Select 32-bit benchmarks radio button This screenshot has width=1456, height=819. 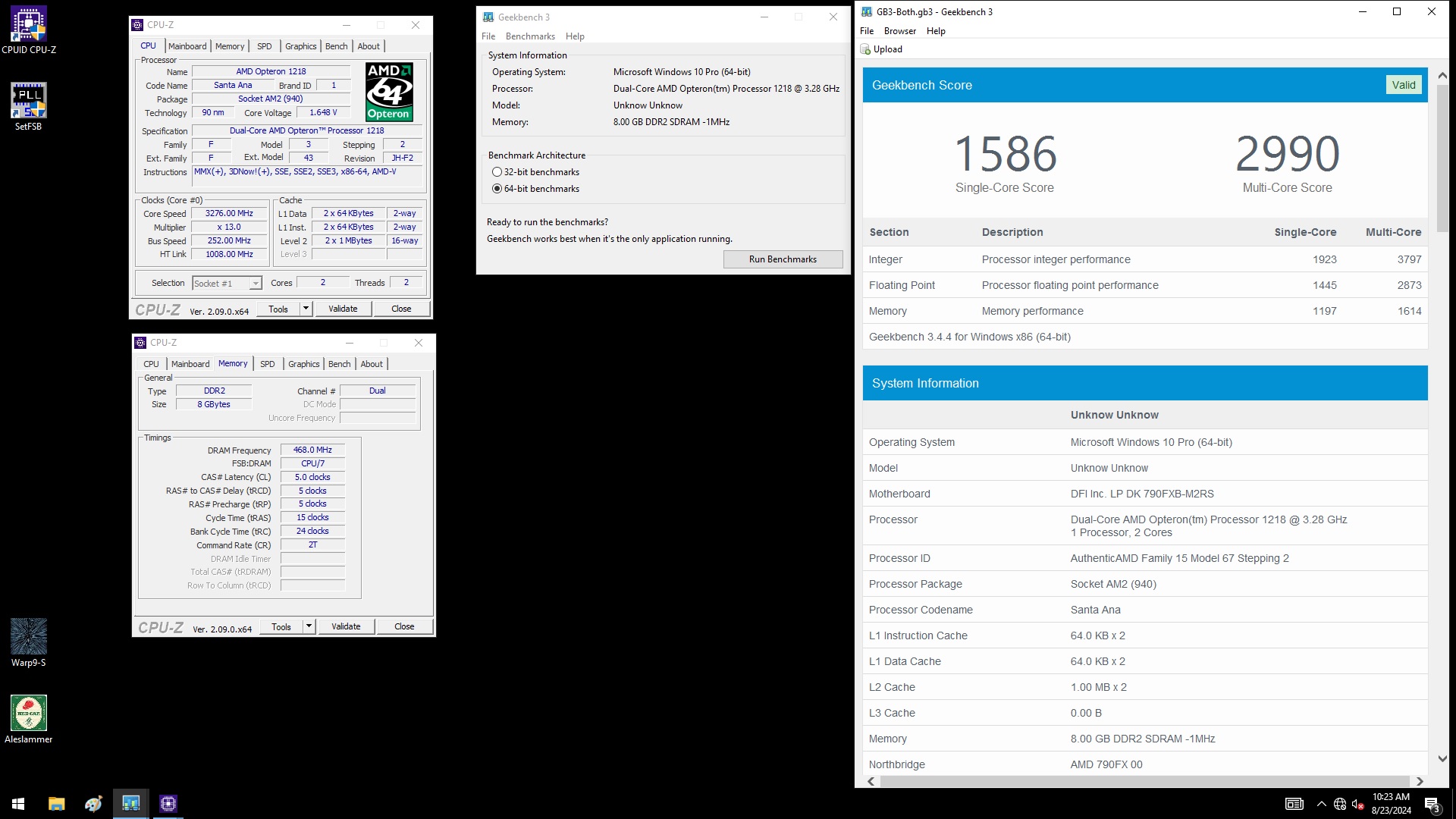pyautogui.click(x=497, y=172)
